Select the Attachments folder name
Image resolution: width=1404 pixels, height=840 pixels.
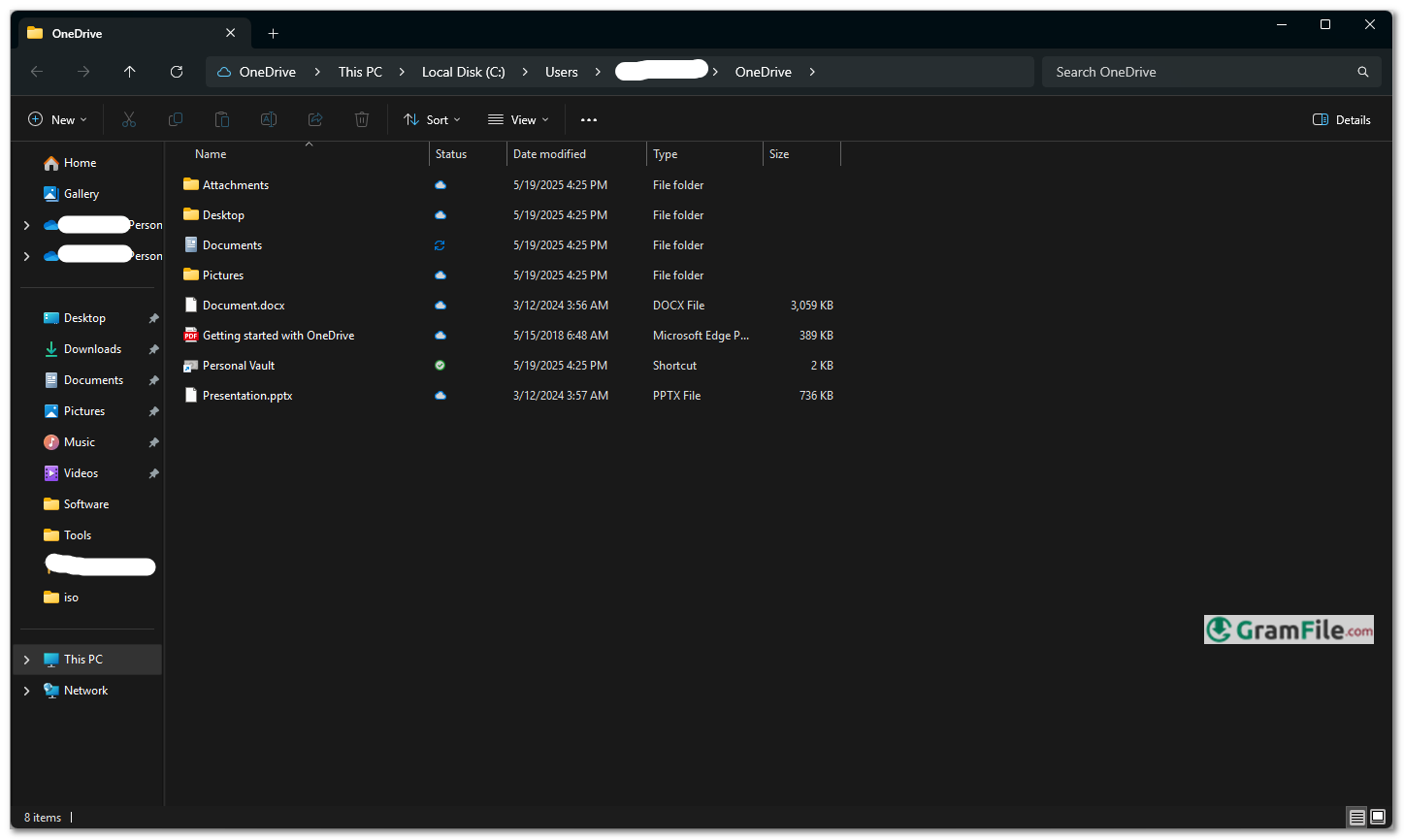coord(236,185)
